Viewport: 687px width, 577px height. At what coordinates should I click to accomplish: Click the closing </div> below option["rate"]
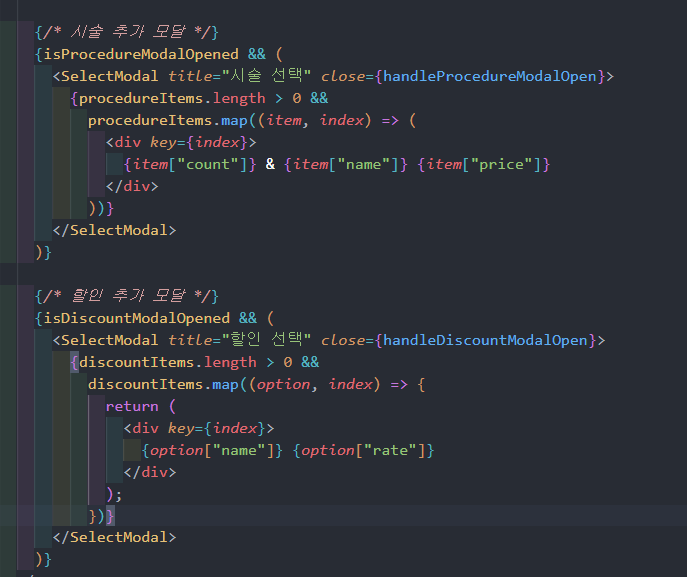pos(150,472)
